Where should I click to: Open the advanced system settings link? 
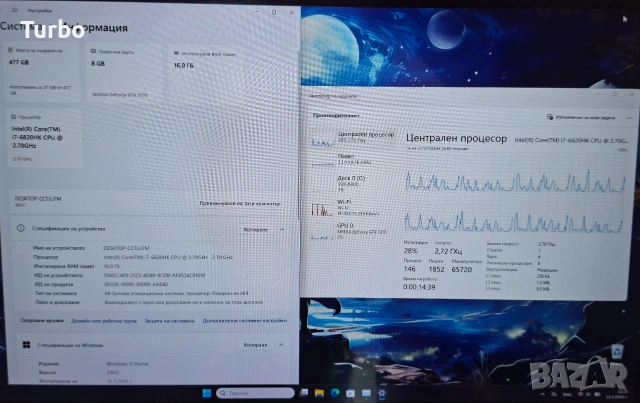(244, 321)
